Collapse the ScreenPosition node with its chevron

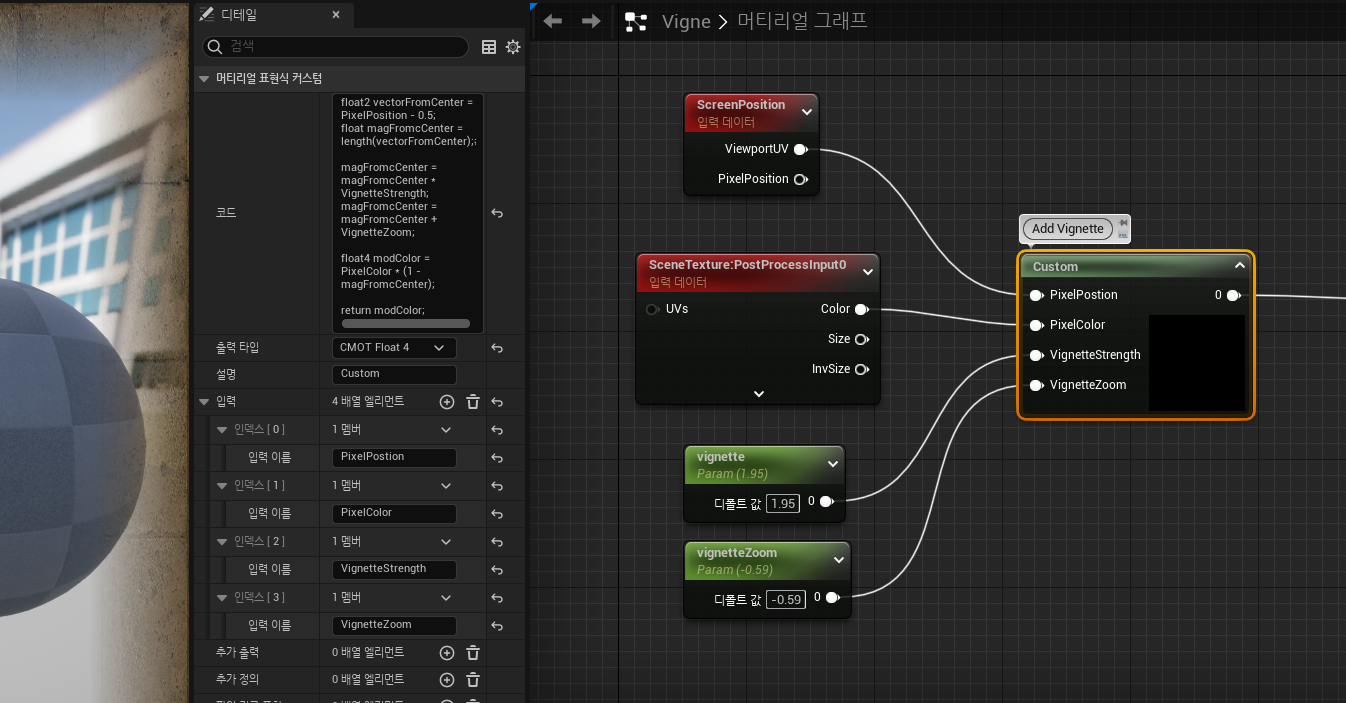(x=807, y=113)
